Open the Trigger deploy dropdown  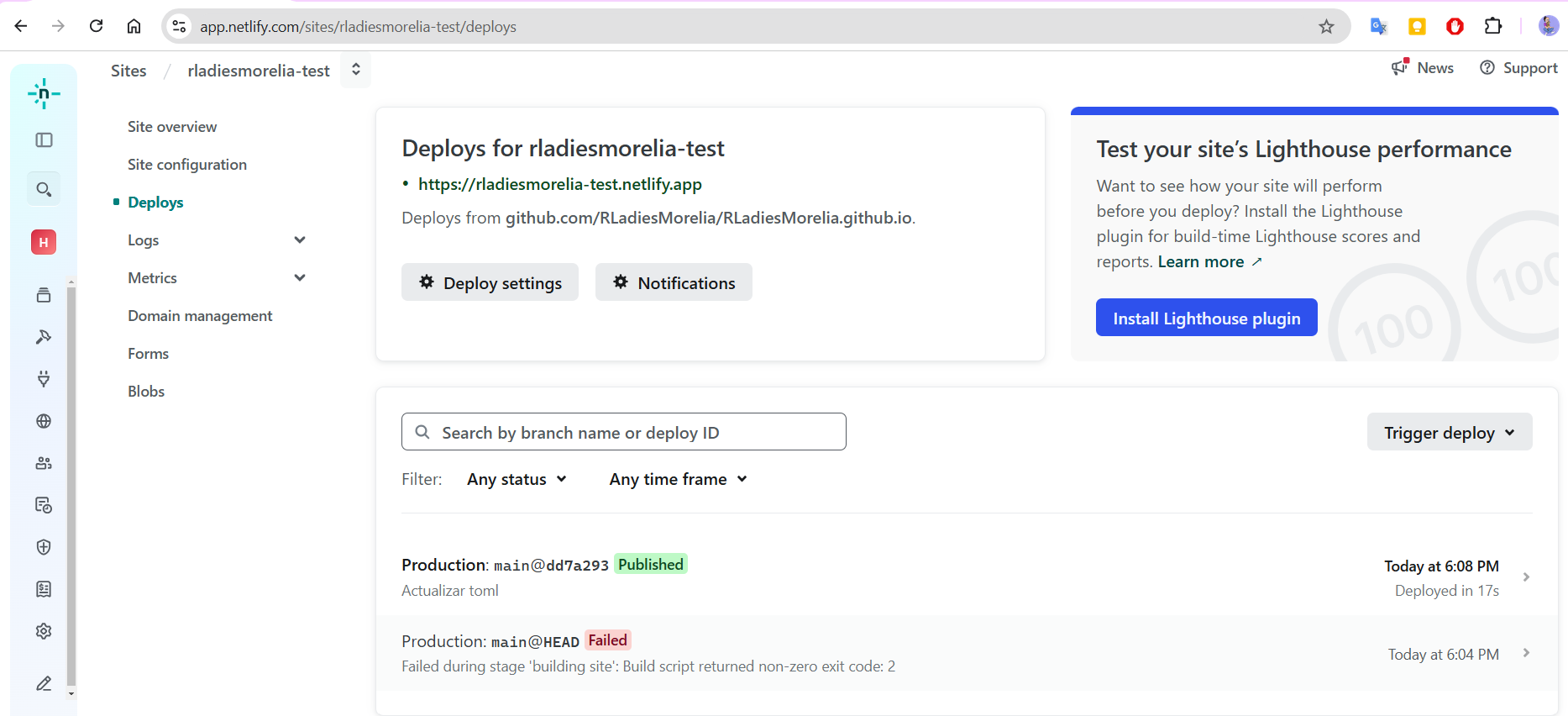[1450, 432]
